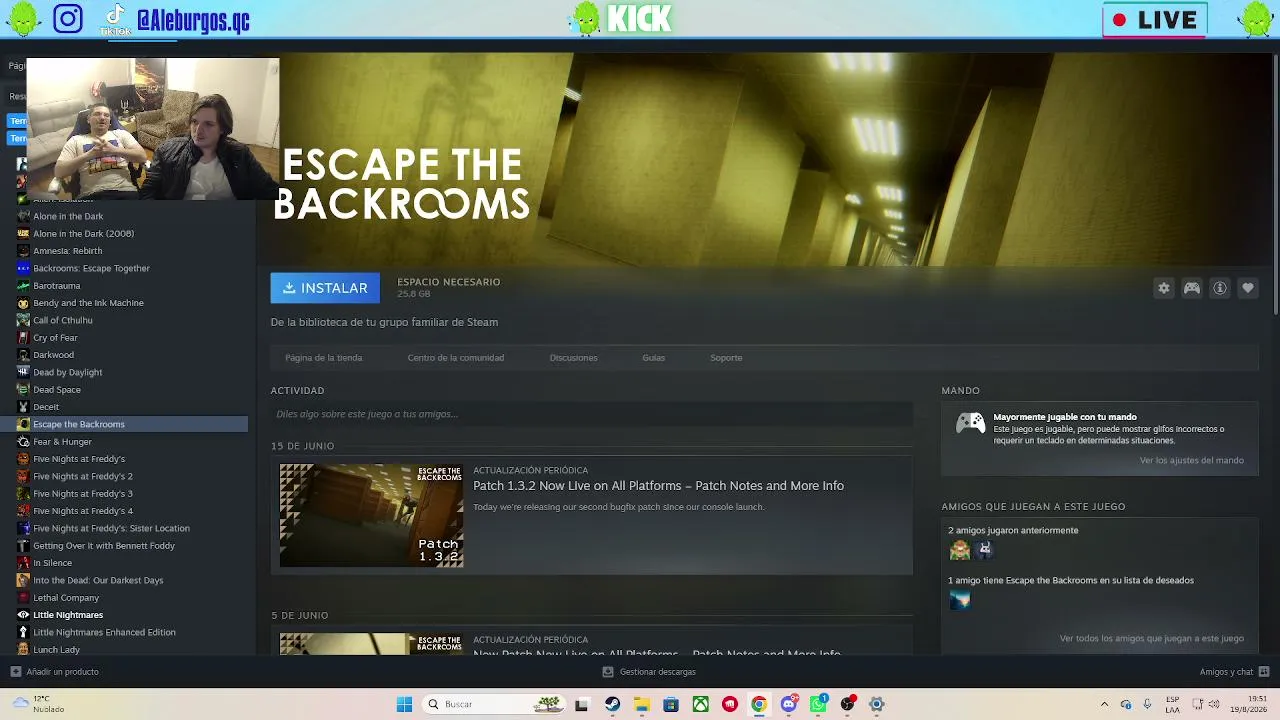This screenshot has height=720, width=1280.
Task: Select Dead Space in library
Action: point(57,390)
